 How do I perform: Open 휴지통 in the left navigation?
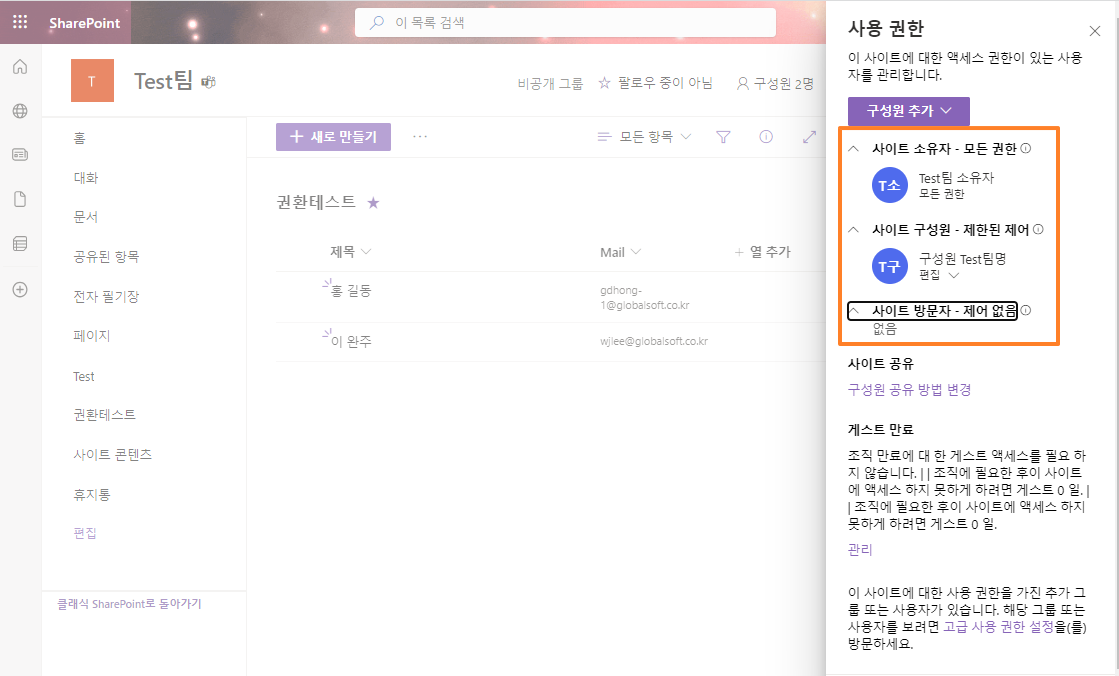pyautogui.click(x=92, y=494)
